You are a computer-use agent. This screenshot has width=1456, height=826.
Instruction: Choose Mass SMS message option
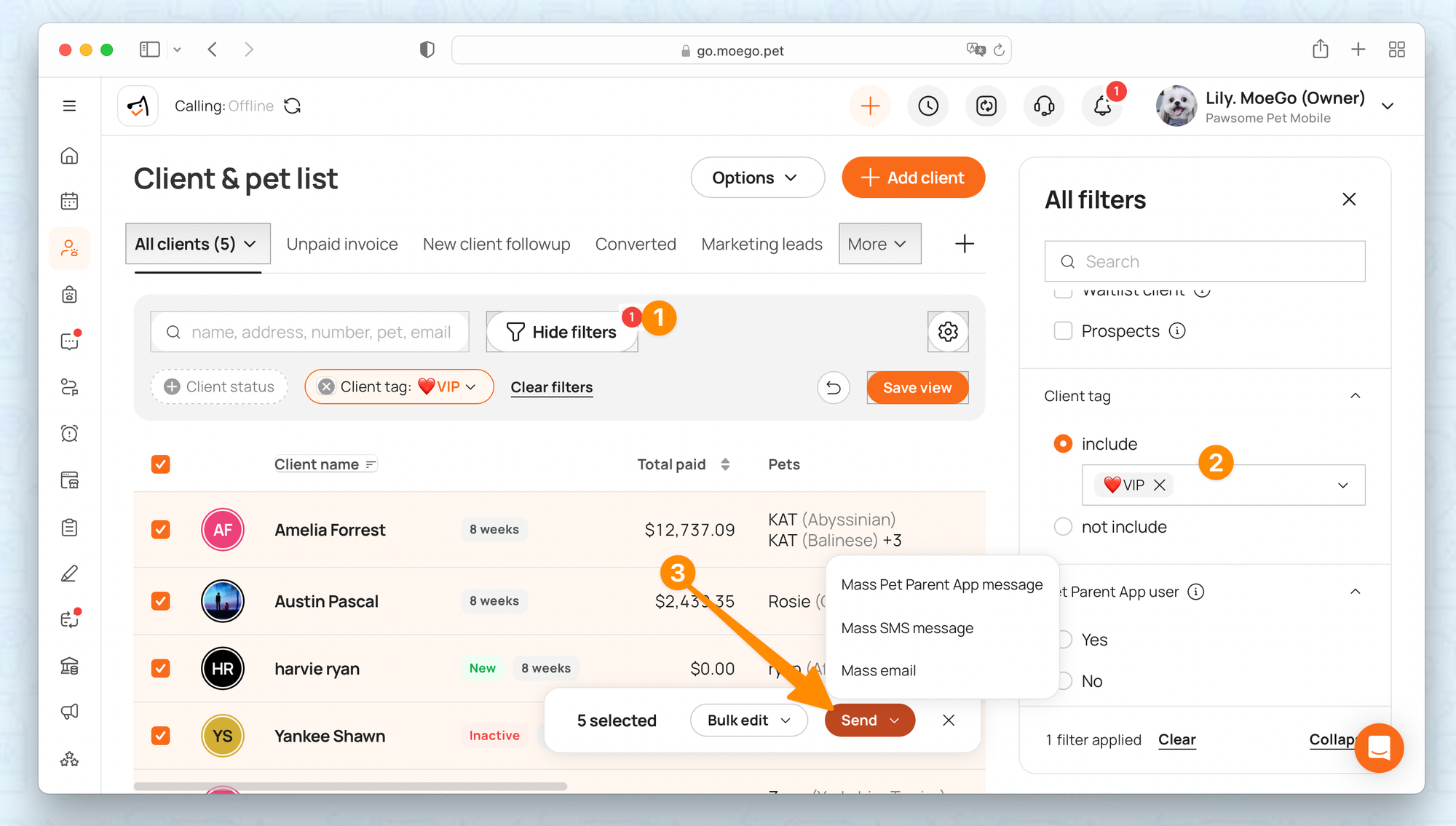click(907, 628)
